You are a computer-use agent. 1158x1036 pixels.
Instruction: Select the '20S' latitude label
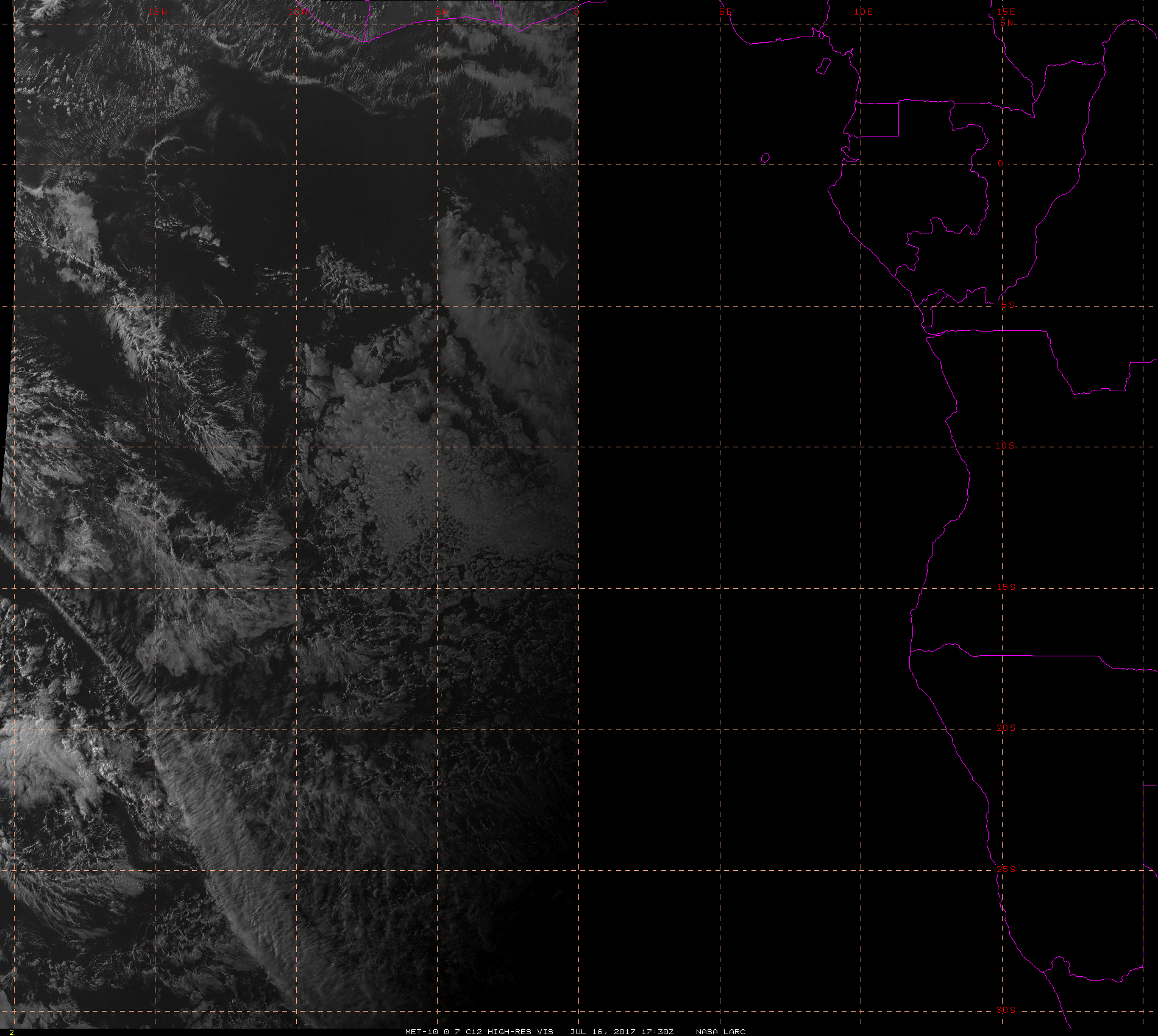1006,728
